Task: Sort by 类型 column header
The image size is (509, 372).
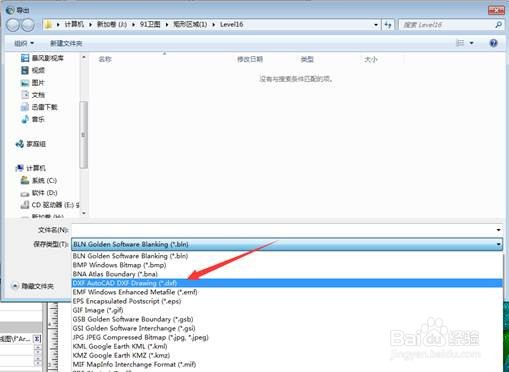Action: click(307, 59)
